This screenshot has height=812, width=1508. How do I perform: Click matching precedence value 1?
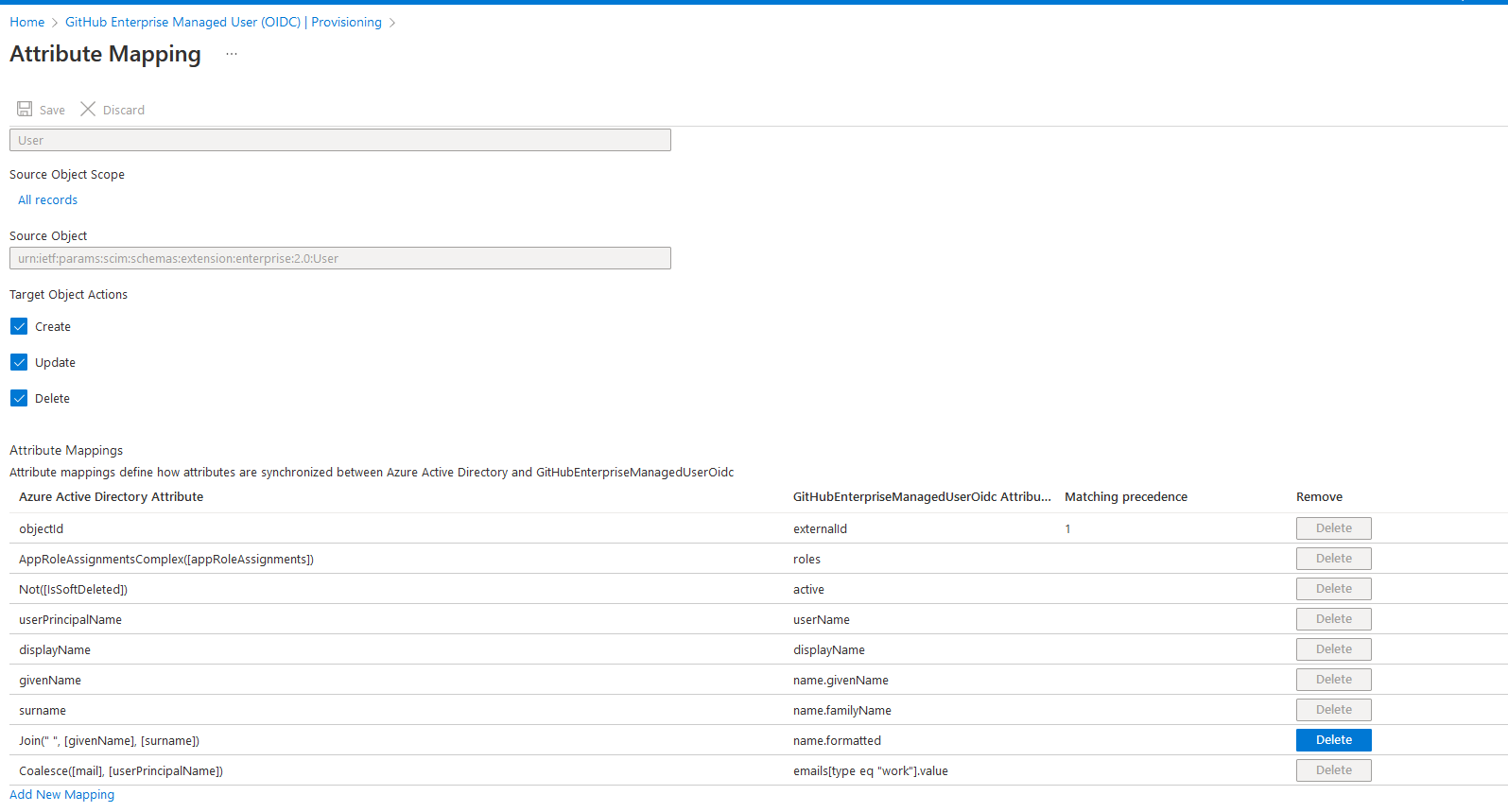(x=1067, y=528)
